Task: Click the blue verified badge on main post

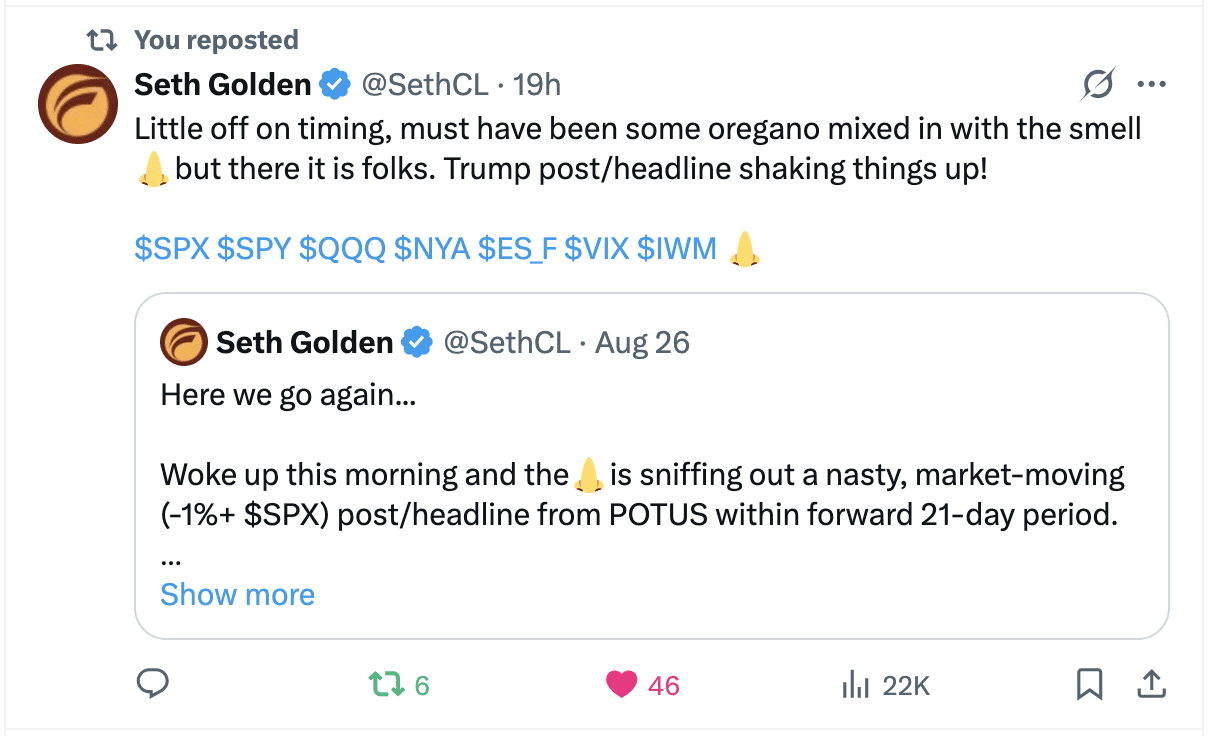Action: point(334,85)
